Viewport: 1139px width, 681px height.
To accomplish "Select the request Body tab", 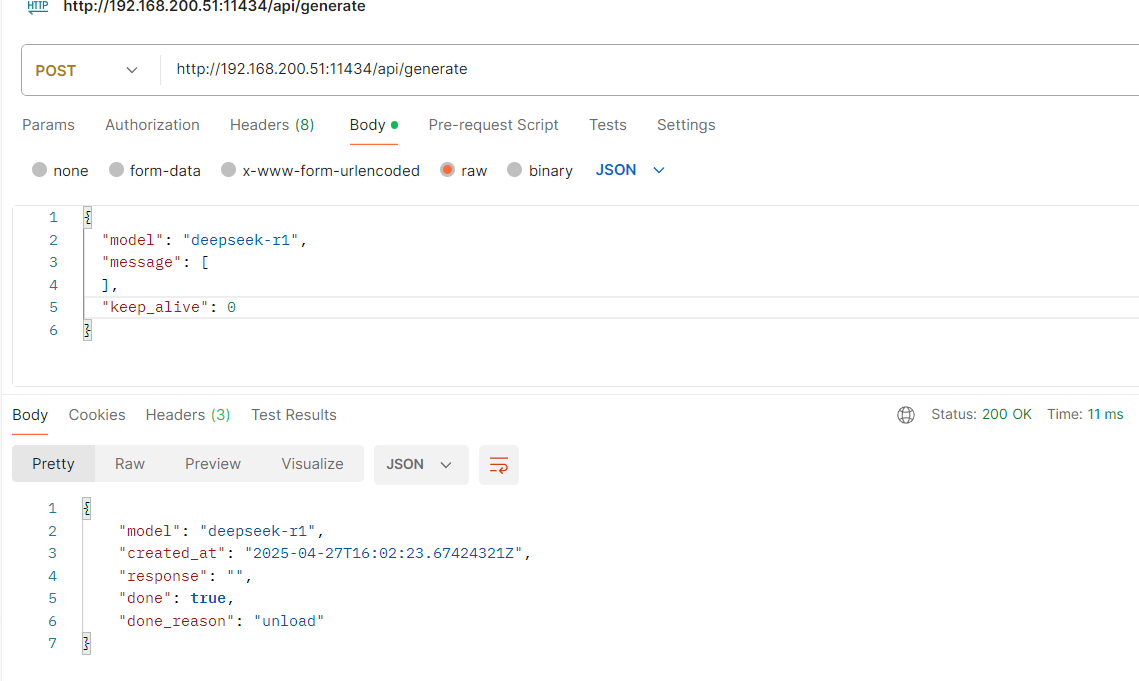I will point(373,125).
